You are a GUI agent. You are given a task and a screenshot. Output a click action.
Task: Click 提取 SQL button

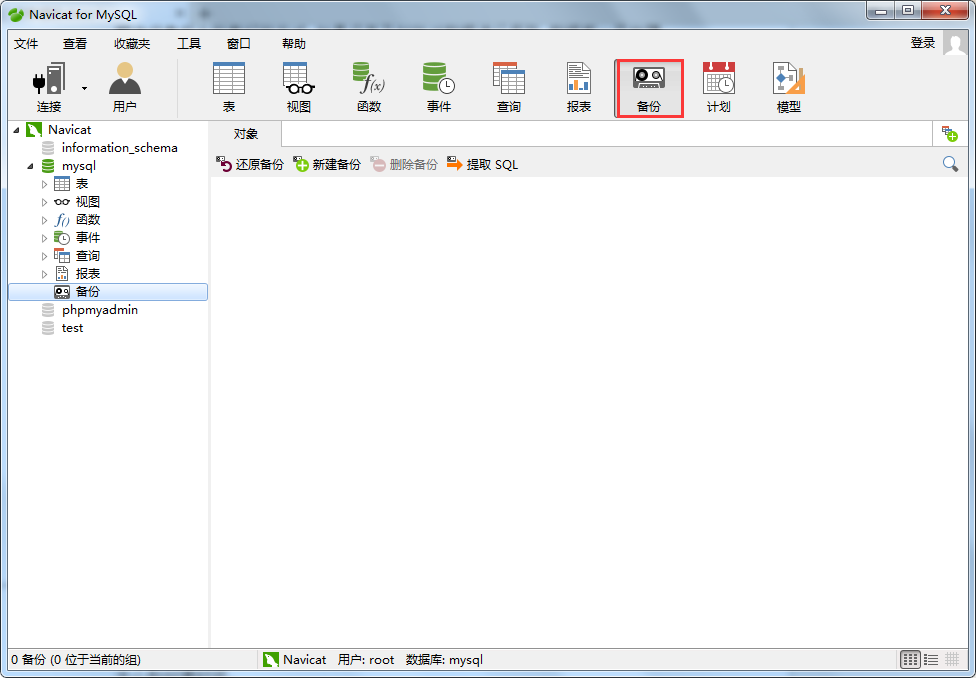483,164
